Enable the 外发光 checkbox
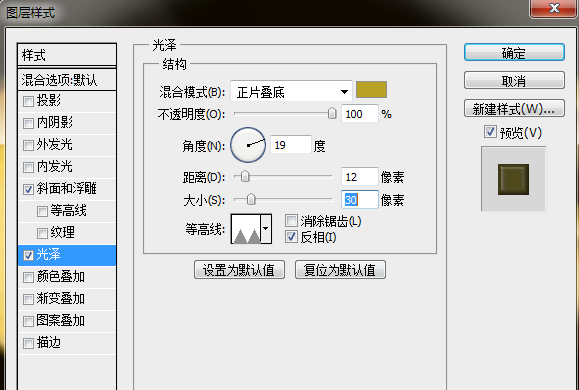579x390 pixels. point(28,145)
